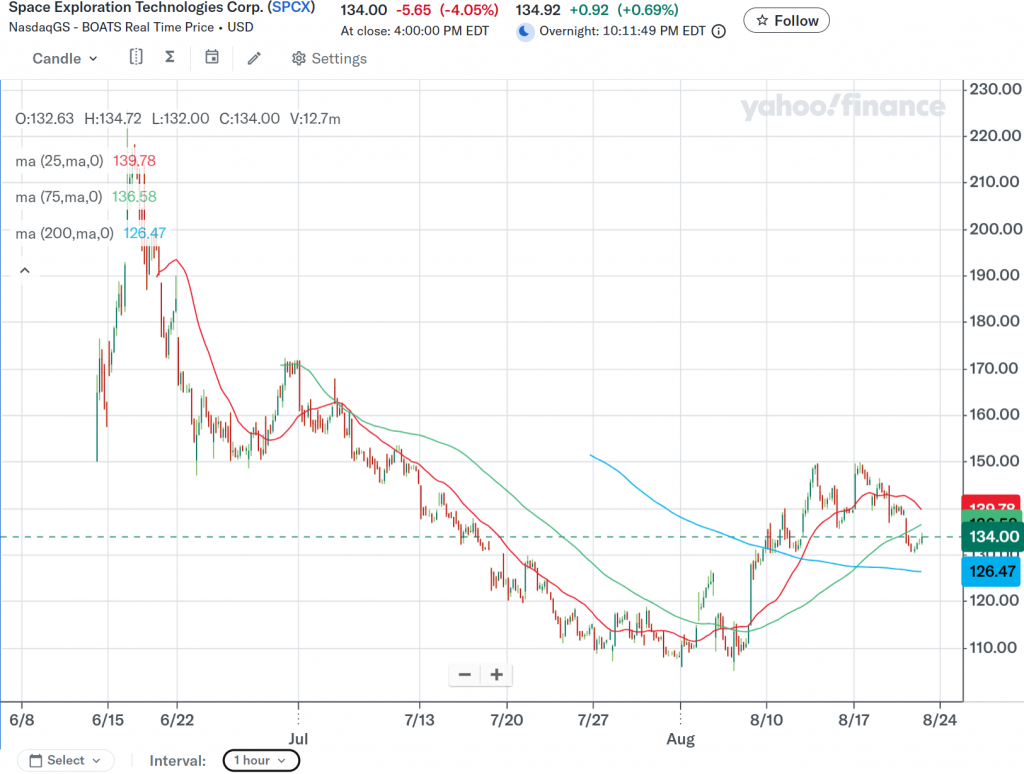Click the 8/17 date axis label
The image size is (1024, 774).
(x=854, y=720)
